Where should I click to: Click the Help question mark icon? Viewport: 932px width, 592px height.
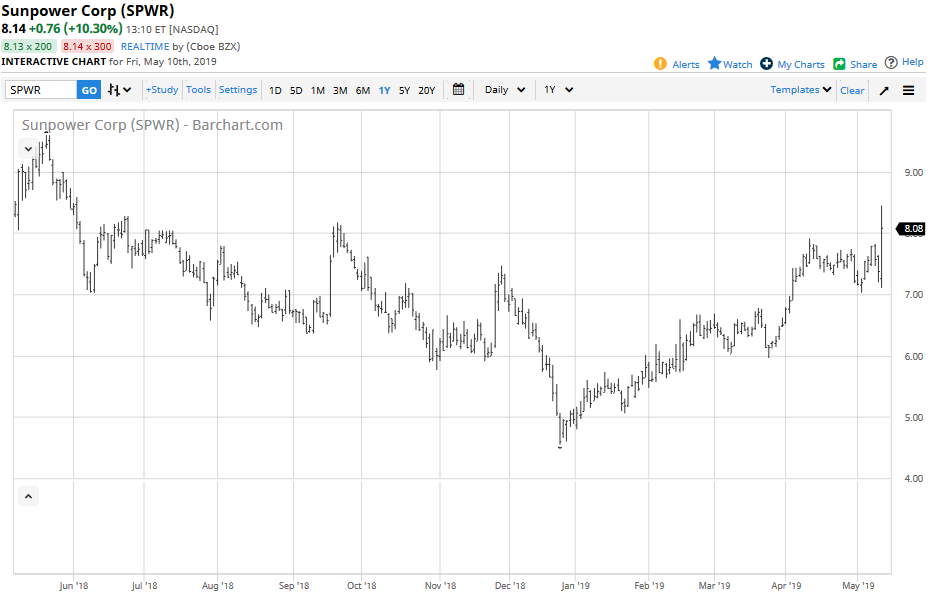tap(891, 62)
